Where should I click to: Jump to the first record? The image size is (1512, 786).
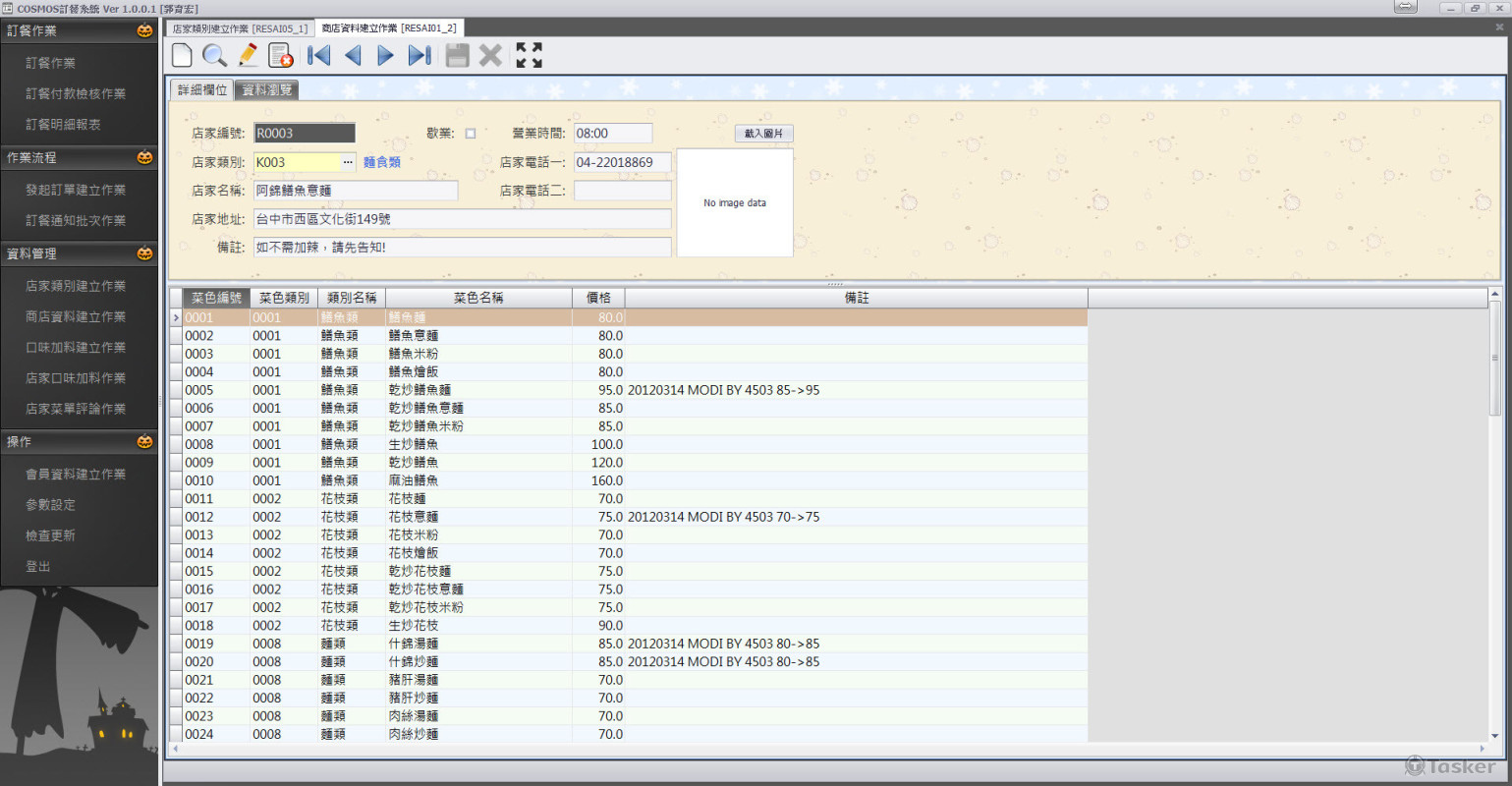[319, 55]
